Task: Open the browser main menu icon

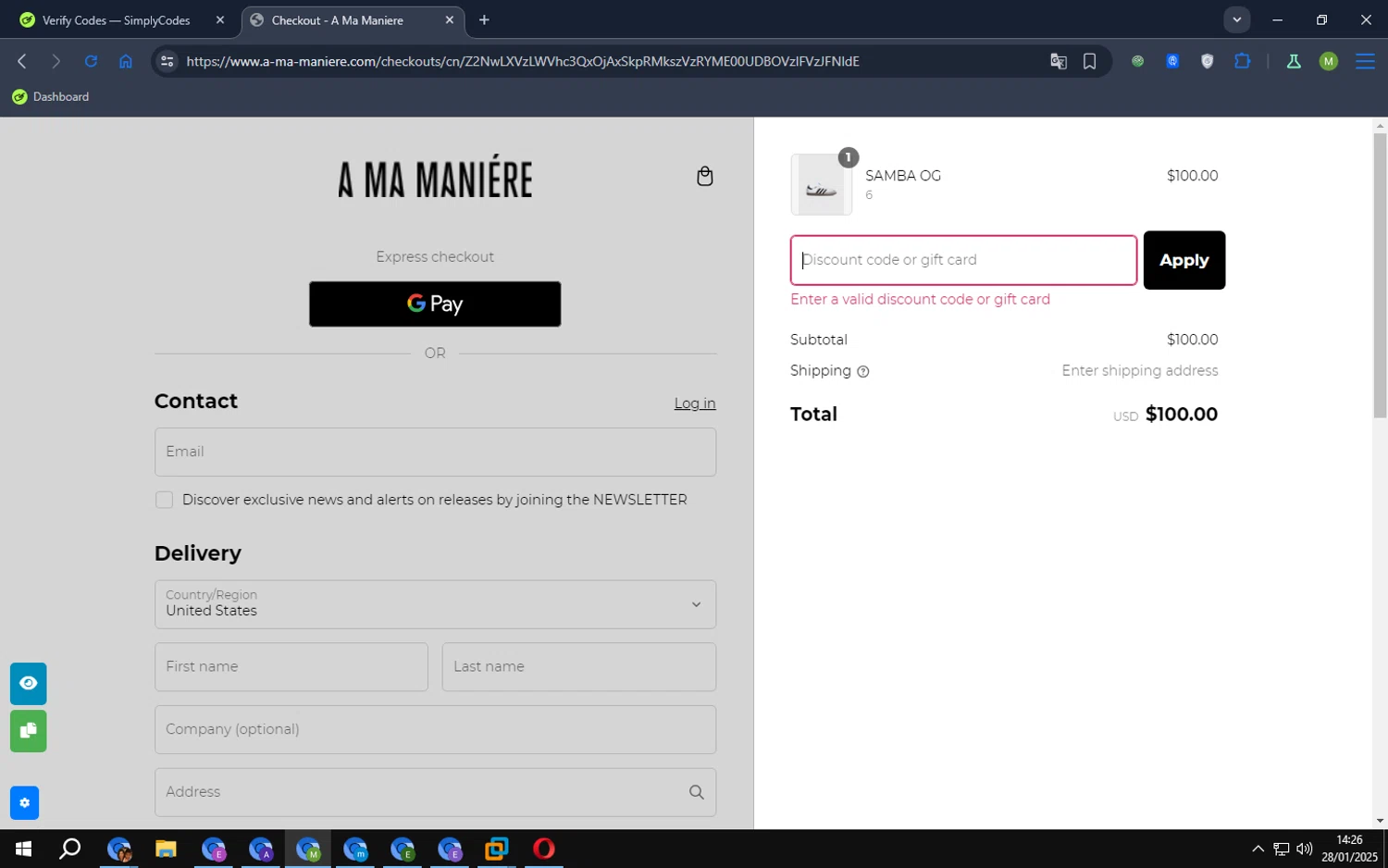Action: 1365,61
